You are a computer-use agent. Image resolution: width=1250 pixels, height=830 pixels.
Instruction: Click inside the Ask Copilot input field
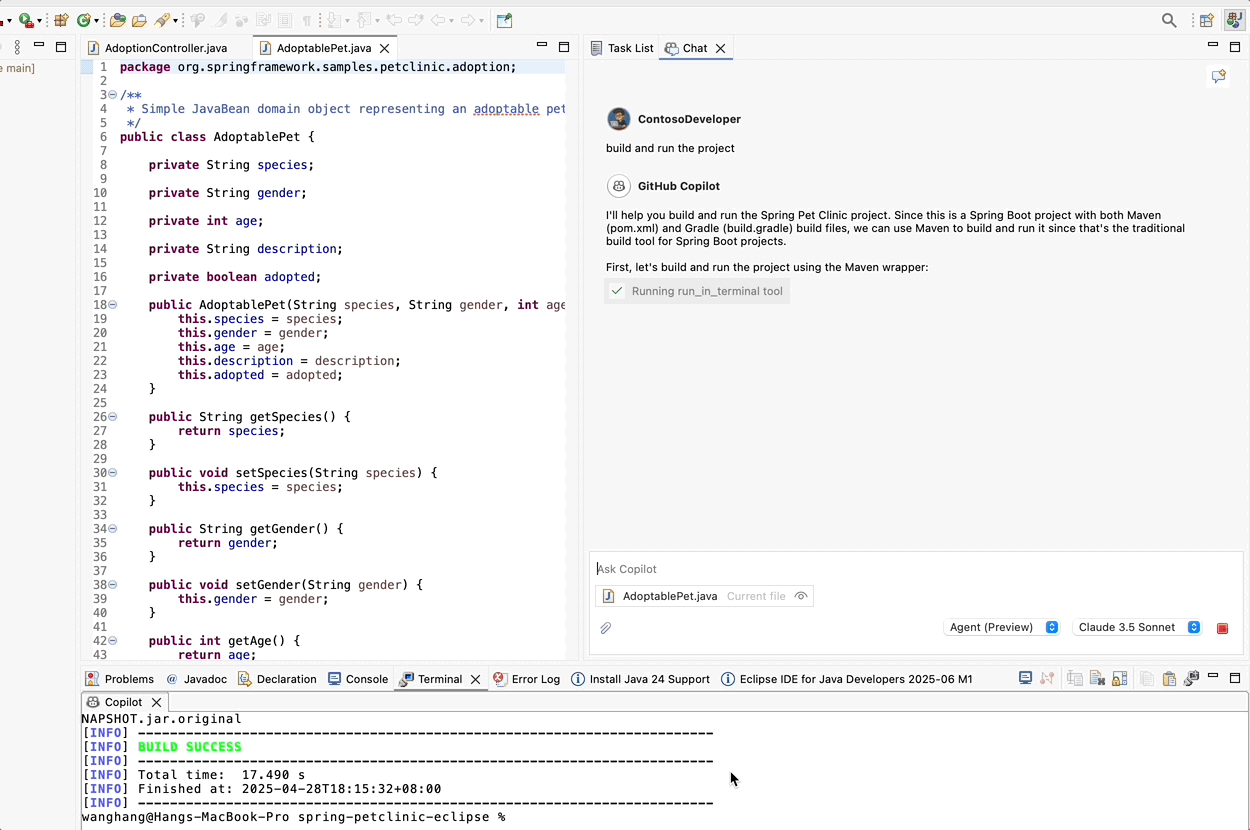point(700,568)
